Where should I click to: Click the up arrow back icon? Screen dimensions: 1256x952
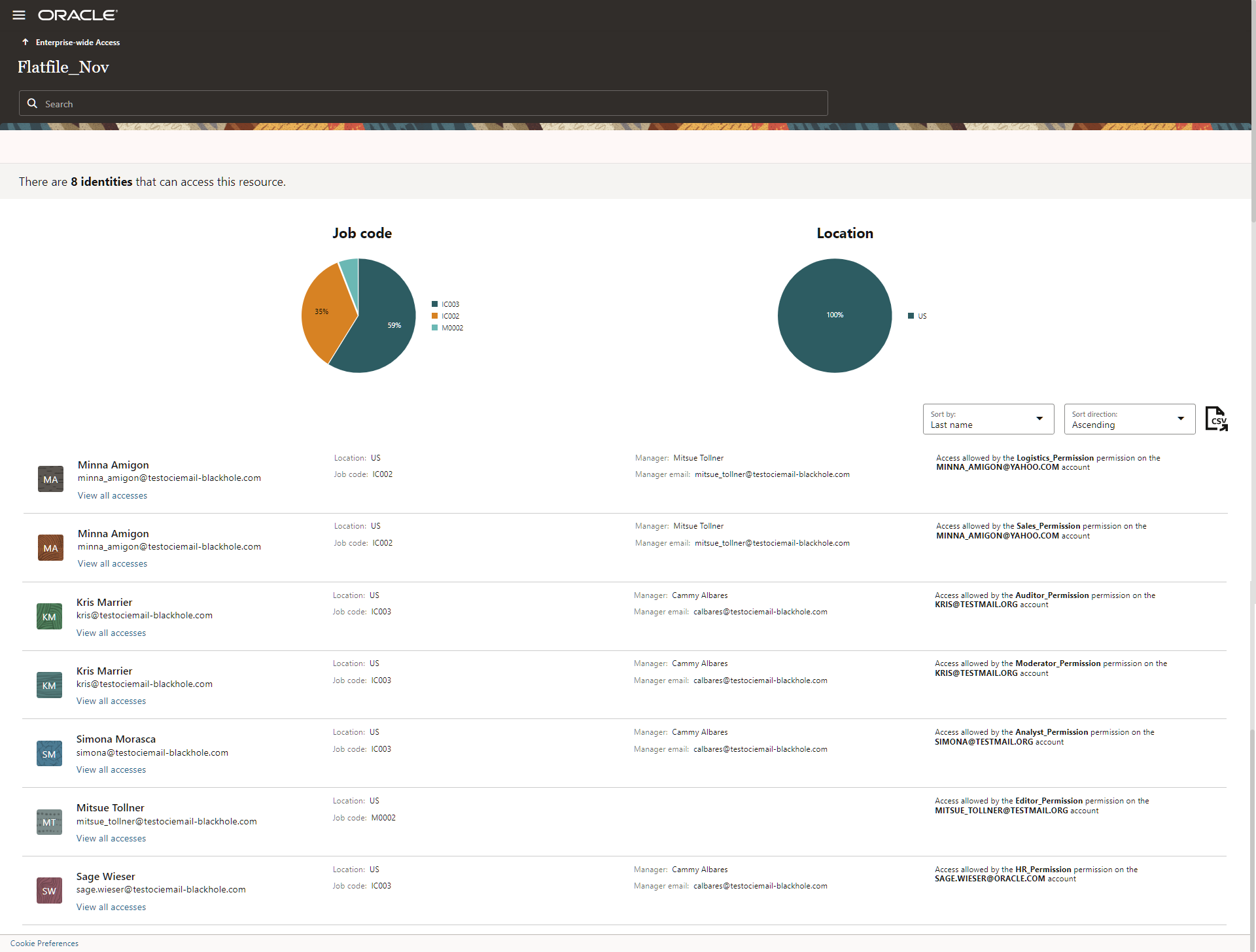click(25, 42)
